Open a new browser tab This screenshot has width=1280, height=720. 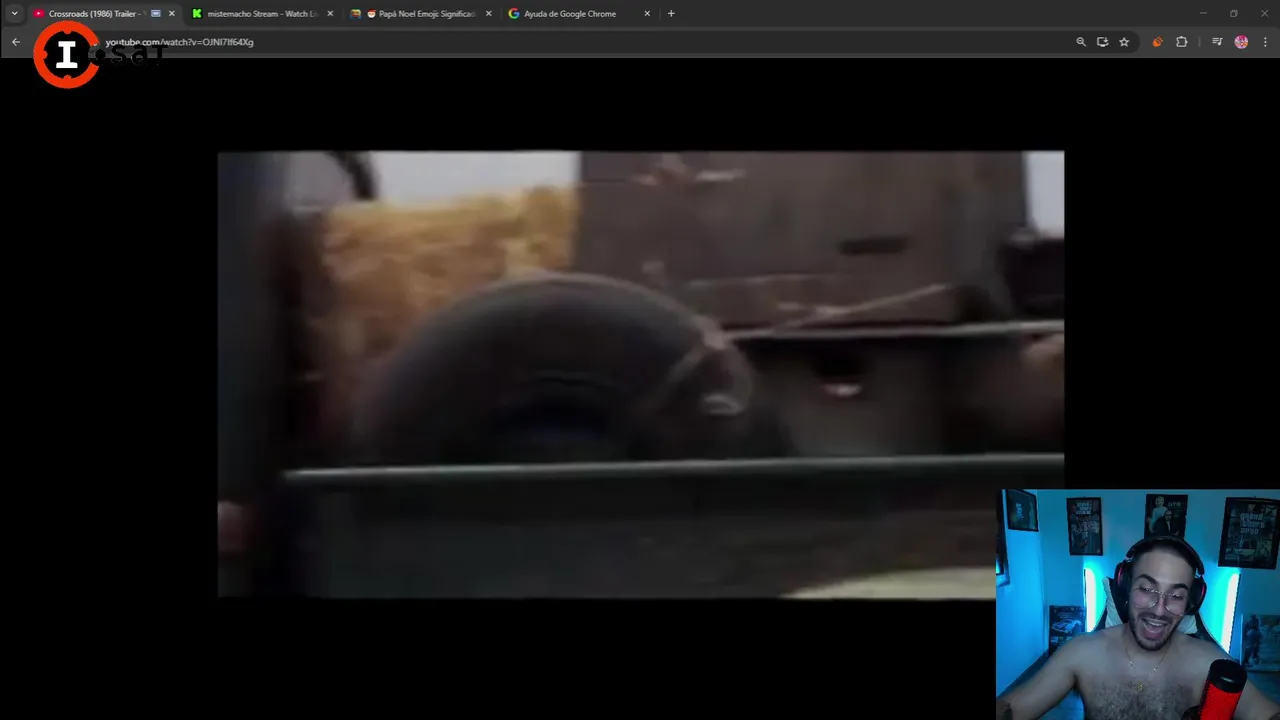[x=671, y=13]
